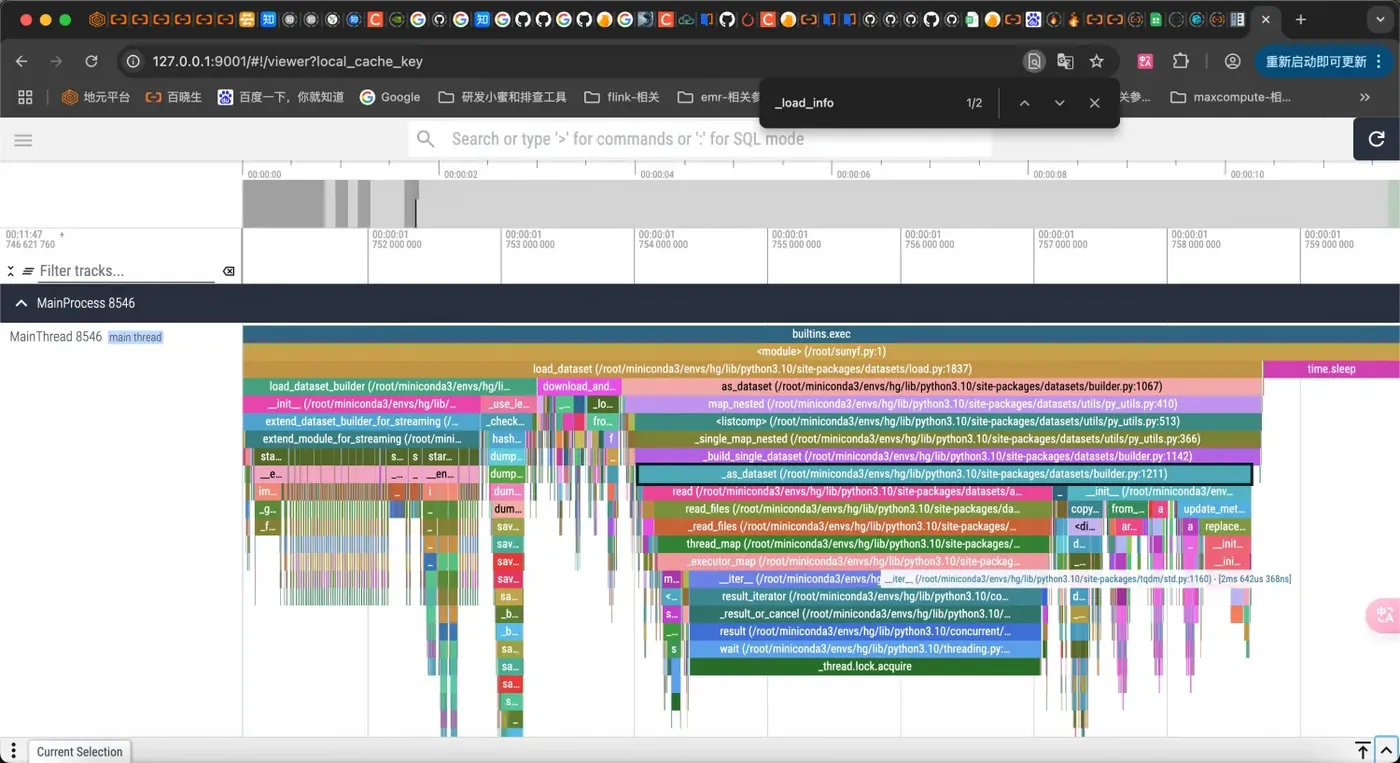Open the flink-相关 bookmark folder
The height and width of the screenshot is (763, 1400).
coord(621,97)
